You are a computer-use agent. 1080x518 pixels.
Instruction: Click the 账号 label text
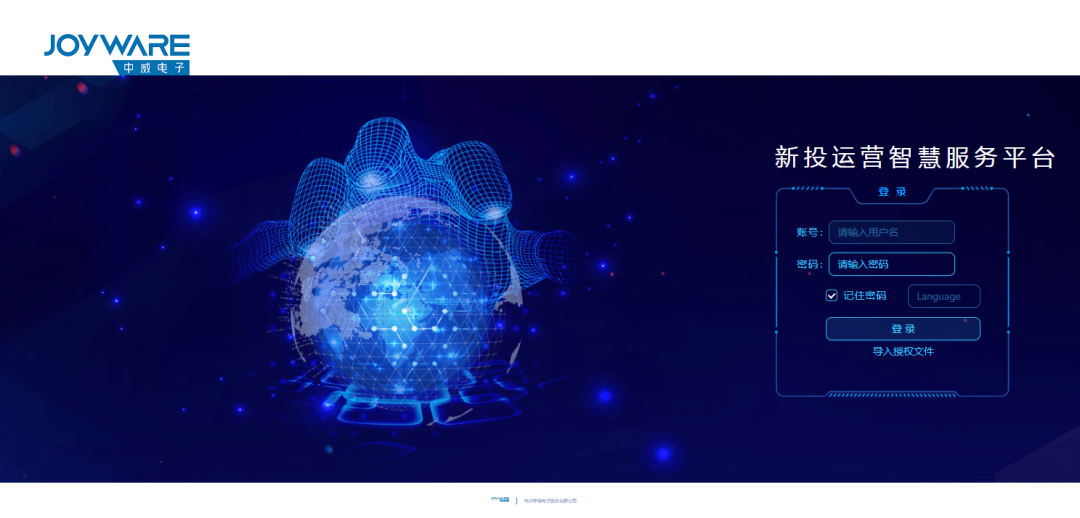809,232
